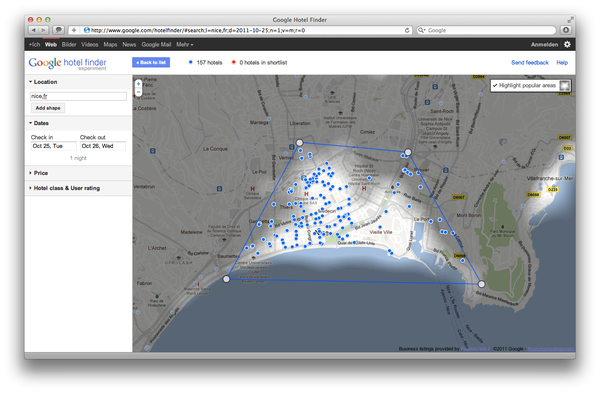
Task: Zoom in the map with plus control
Action: [x=139, y=83]
